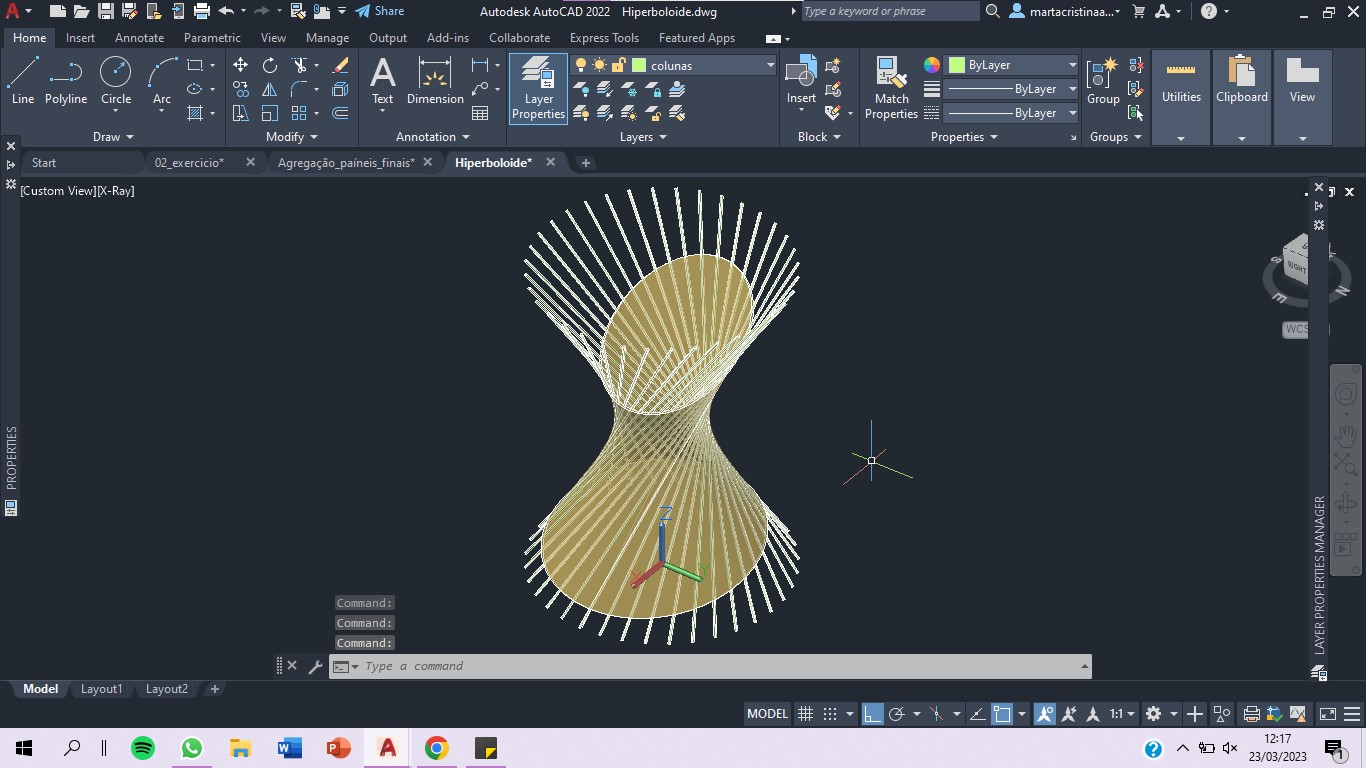
Task: Expand the Utilities panel
Action: click(x=1181, y=138)
